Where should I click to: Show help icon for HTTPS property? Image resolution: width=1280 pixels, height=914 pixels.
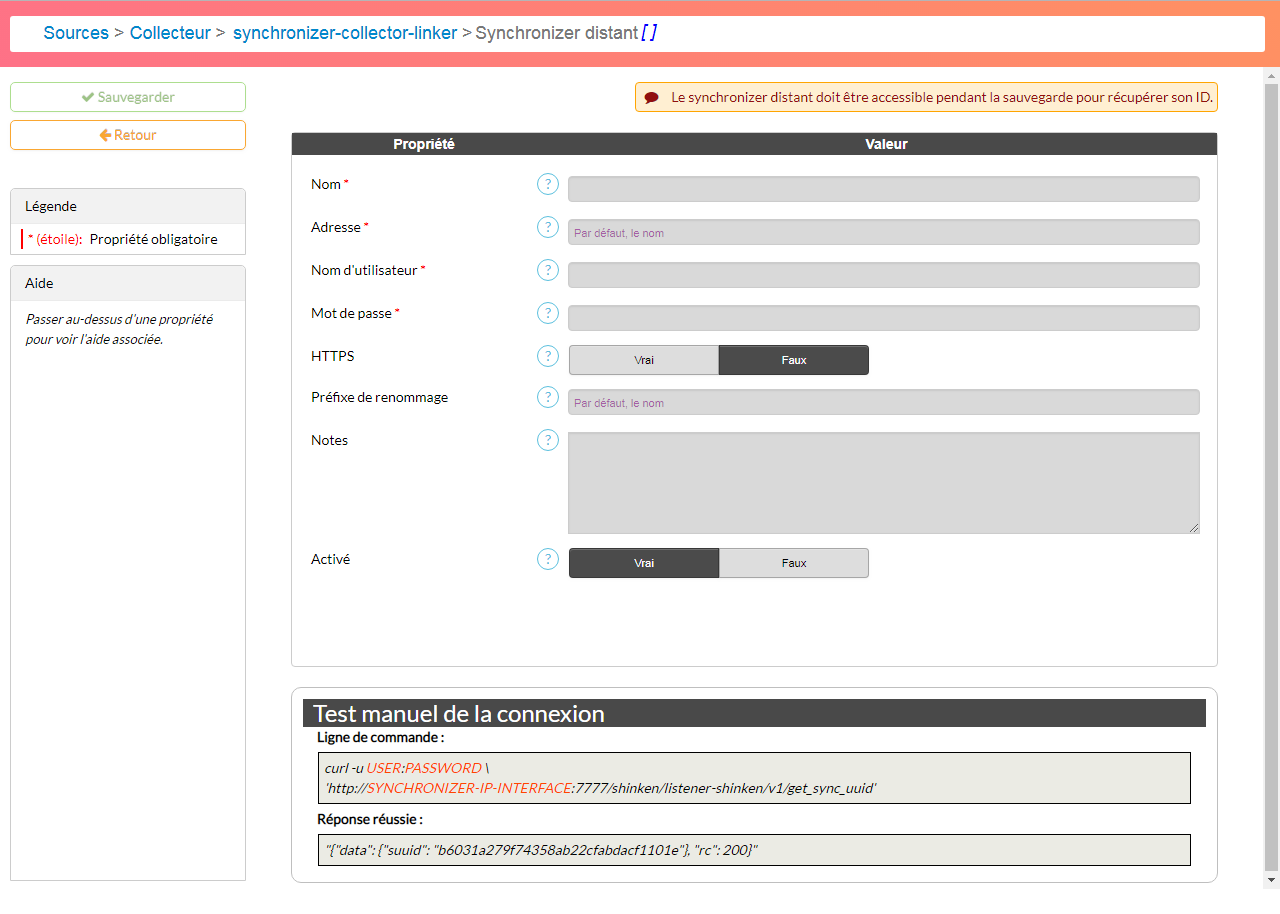[548, 356]
